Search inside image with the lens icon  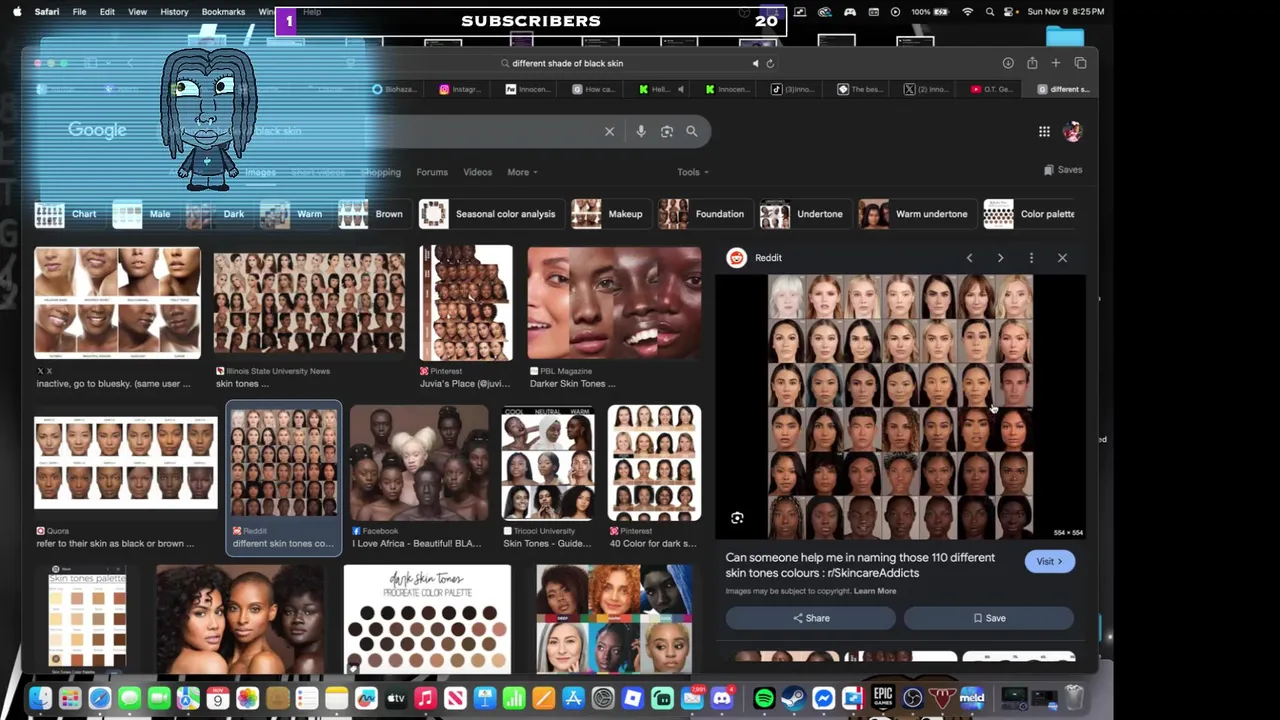tap(737, 518)
